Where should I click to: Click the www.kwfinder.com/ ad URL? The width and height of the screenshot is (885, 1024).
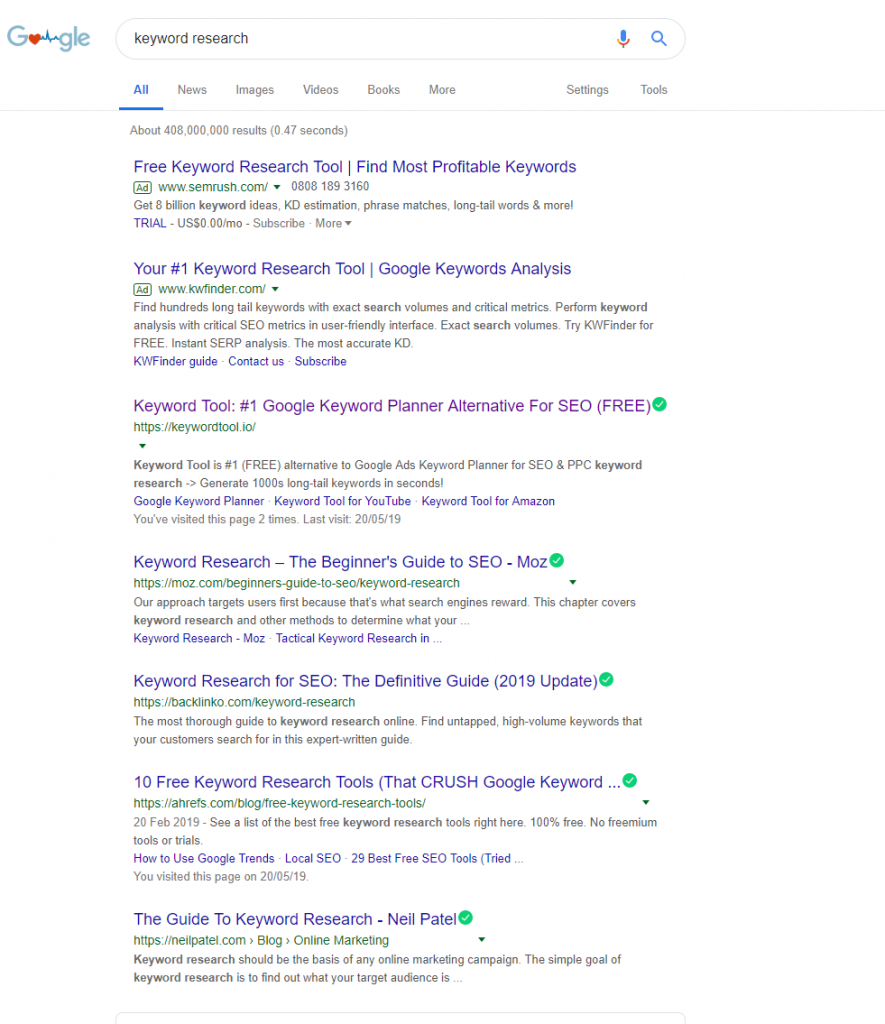click(212, 289)
